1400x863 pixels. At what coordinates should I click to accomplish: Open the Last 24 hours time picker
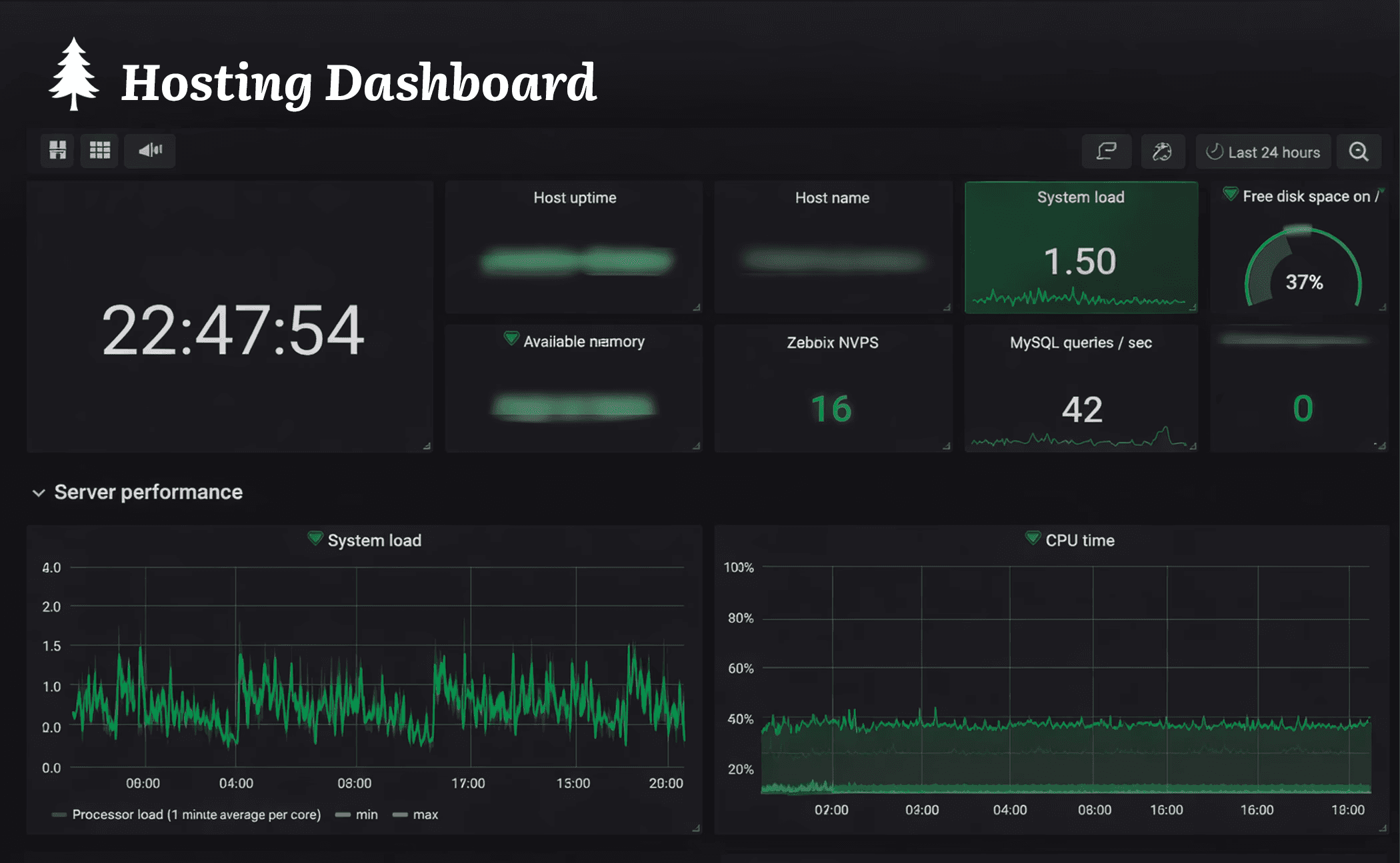[1263, 152]
